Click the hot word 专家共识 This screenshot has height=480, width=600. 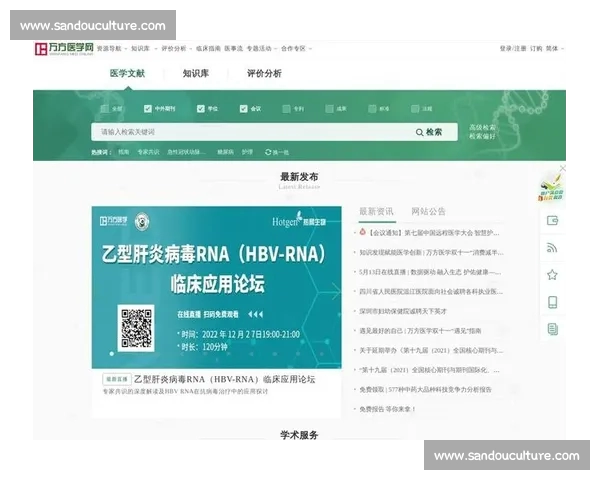(x=148, y=152)
